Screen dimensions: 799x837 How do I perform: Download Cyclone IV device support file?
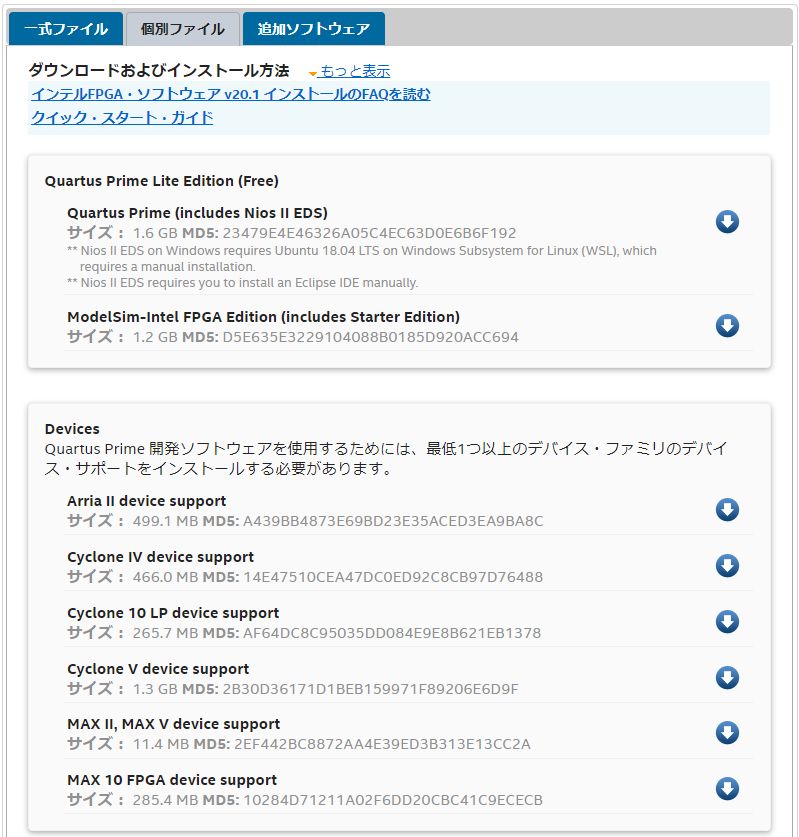coord(727,566)
